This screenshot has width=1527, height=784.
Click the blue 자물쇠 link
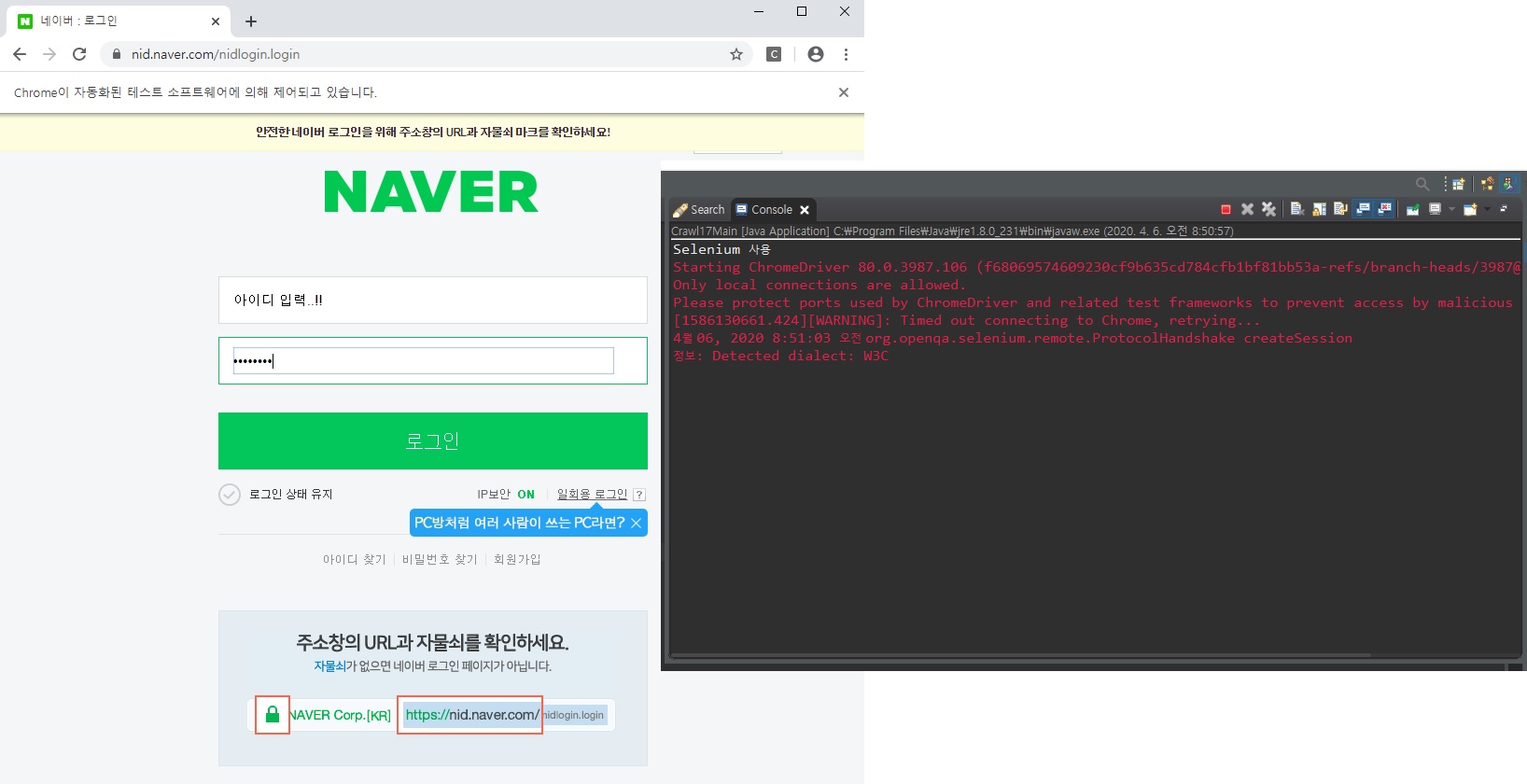coord(329,666)
